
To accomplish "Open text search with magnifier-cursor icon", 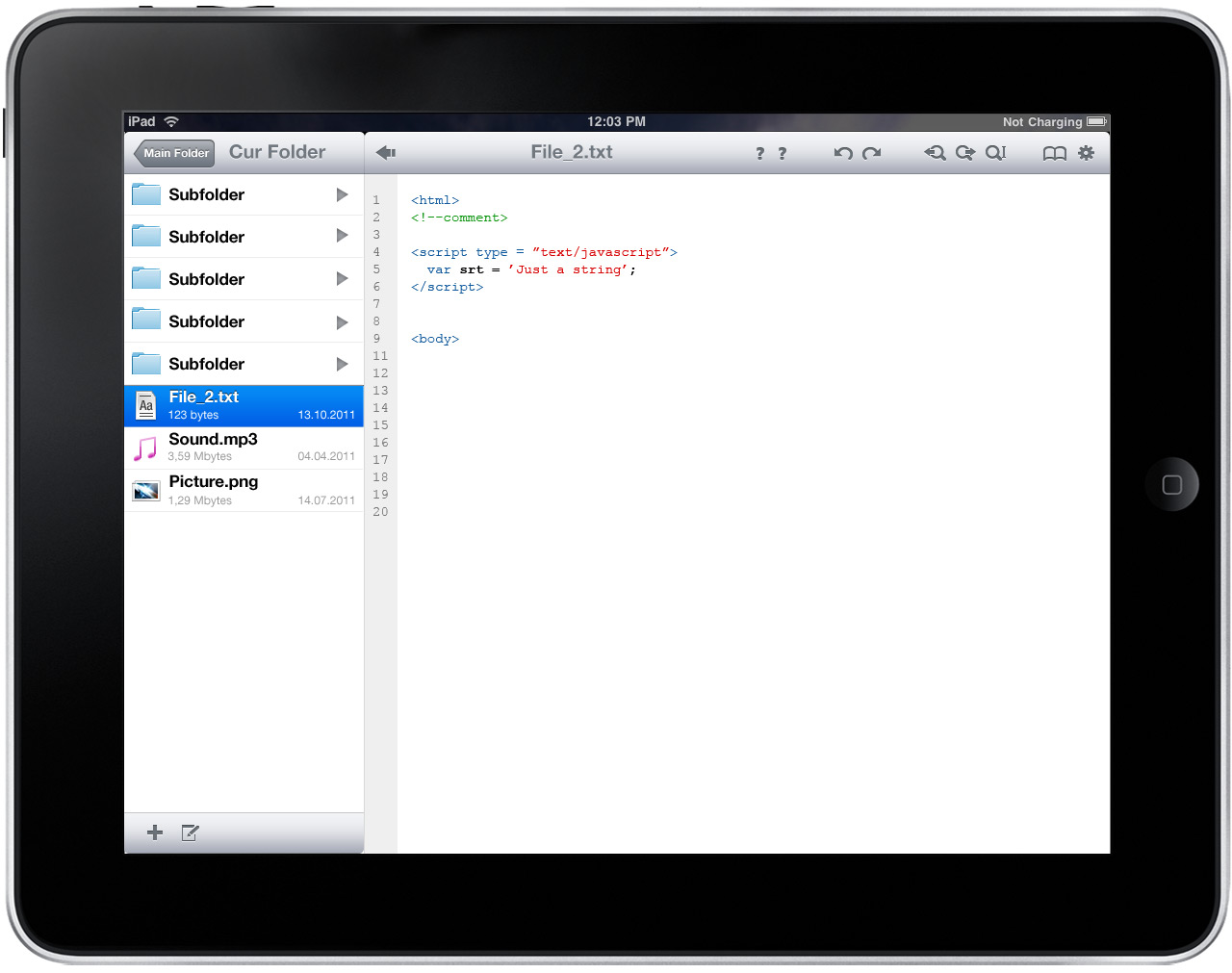I will point(995,152).
